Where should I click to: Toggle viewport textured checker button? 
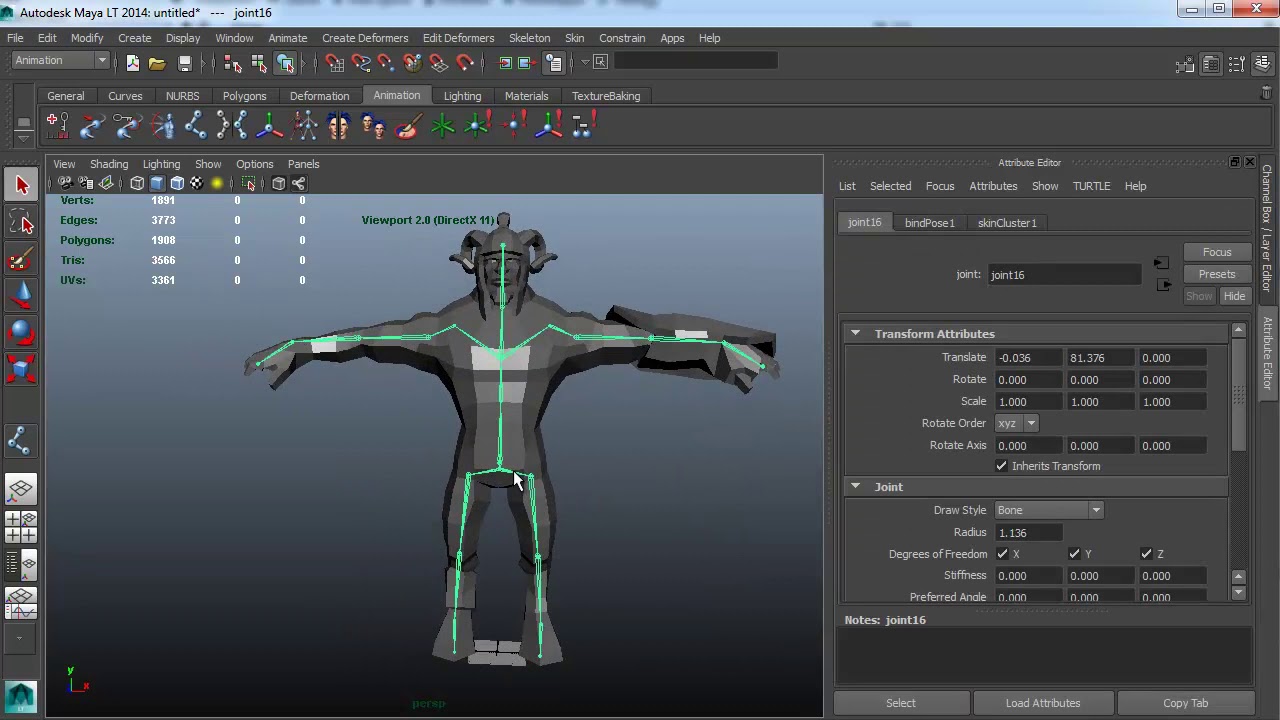(x=197, y=183)
